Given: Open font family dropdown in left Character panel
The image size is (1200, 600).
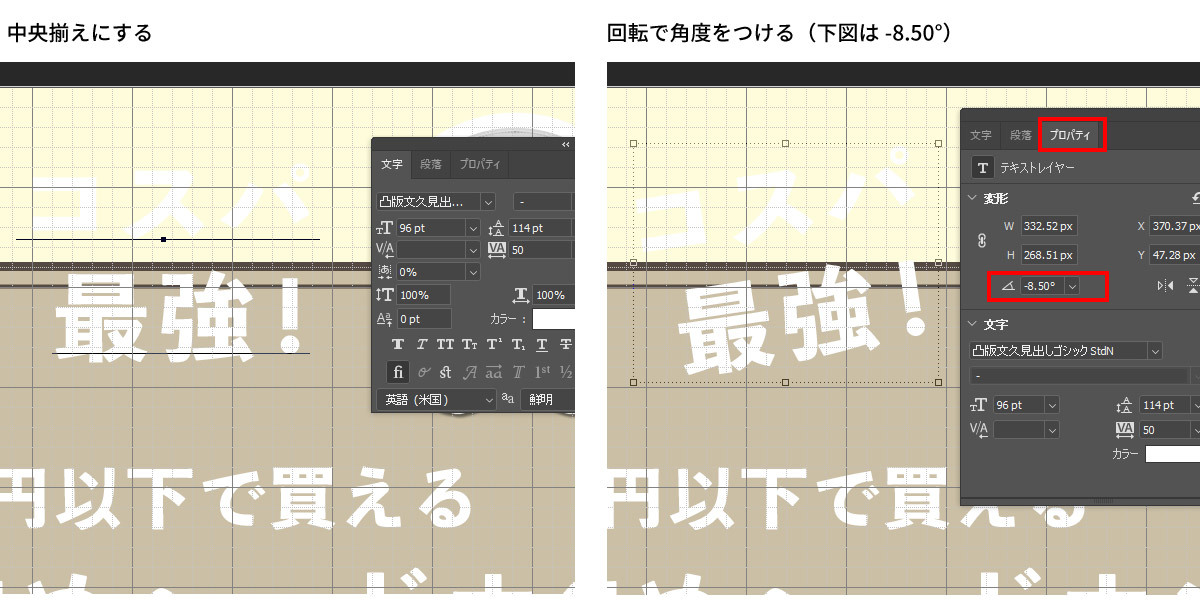Looking at the screenshot, I should click(x=487, y=202).
